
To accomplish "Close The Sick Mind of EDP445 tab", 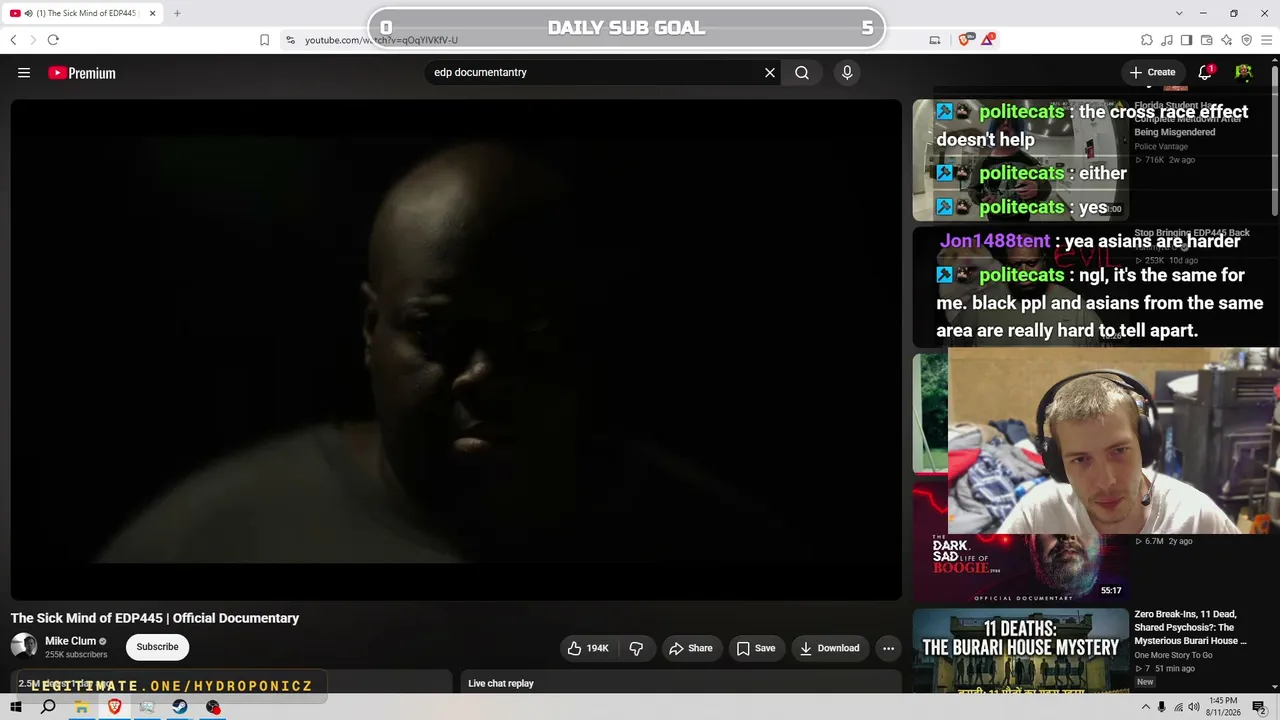I will [152, 13].
